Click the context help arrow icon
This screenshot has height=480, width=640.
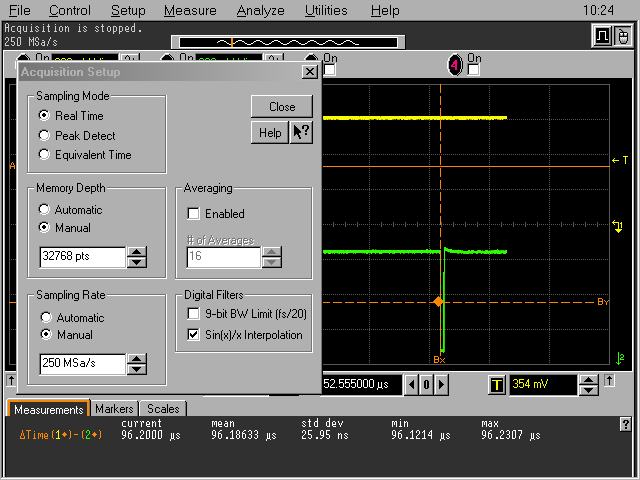[301, 133]
